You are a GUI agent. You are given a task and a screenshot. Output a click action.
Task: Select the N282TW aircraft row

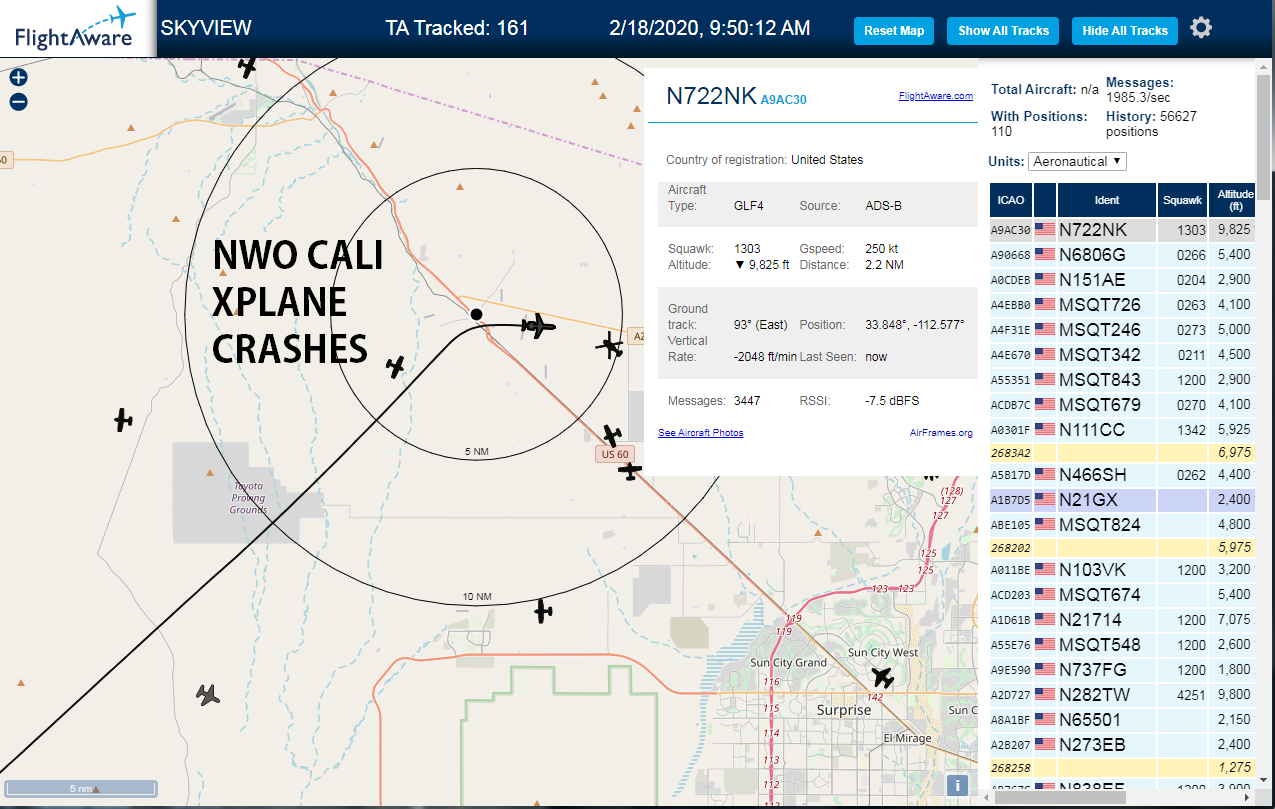(1122, 695)
